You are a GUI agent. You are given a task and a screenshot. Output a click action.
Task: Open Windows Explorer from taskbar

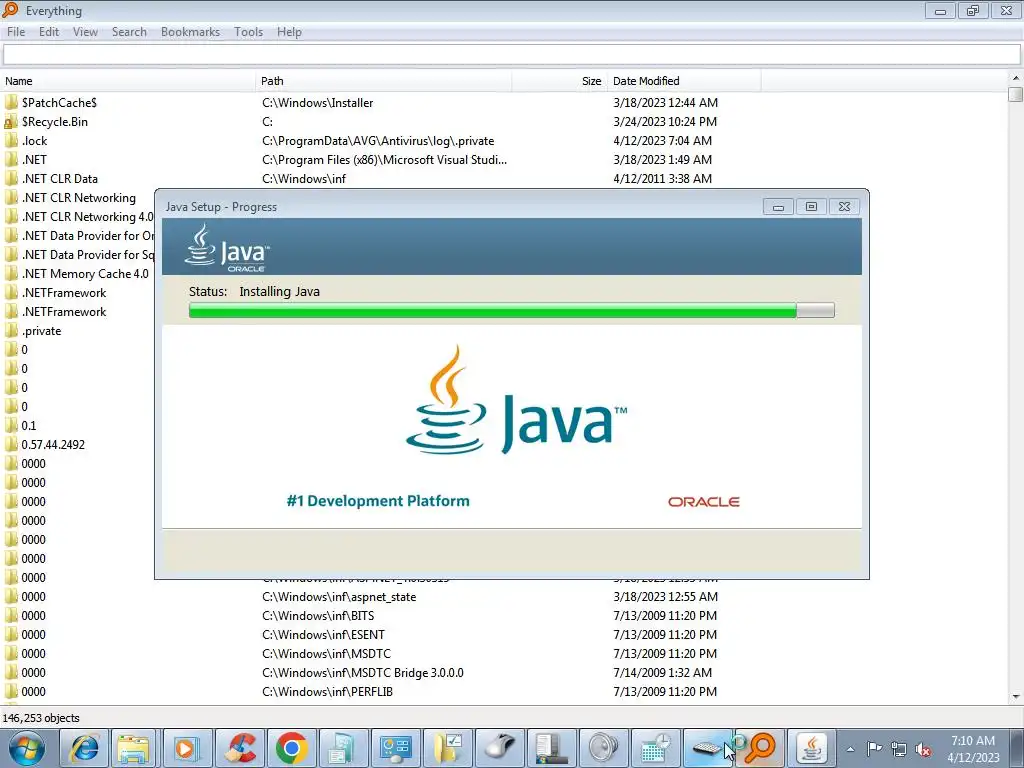133,748
